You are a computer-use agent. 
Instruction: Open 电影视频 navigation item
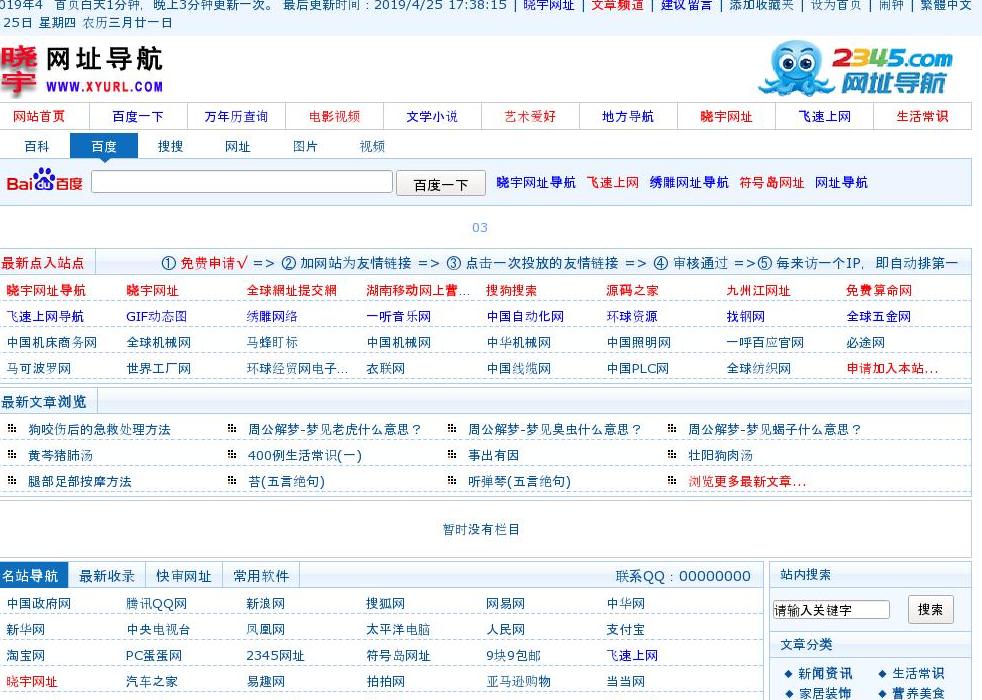click(x=334, y=116)
